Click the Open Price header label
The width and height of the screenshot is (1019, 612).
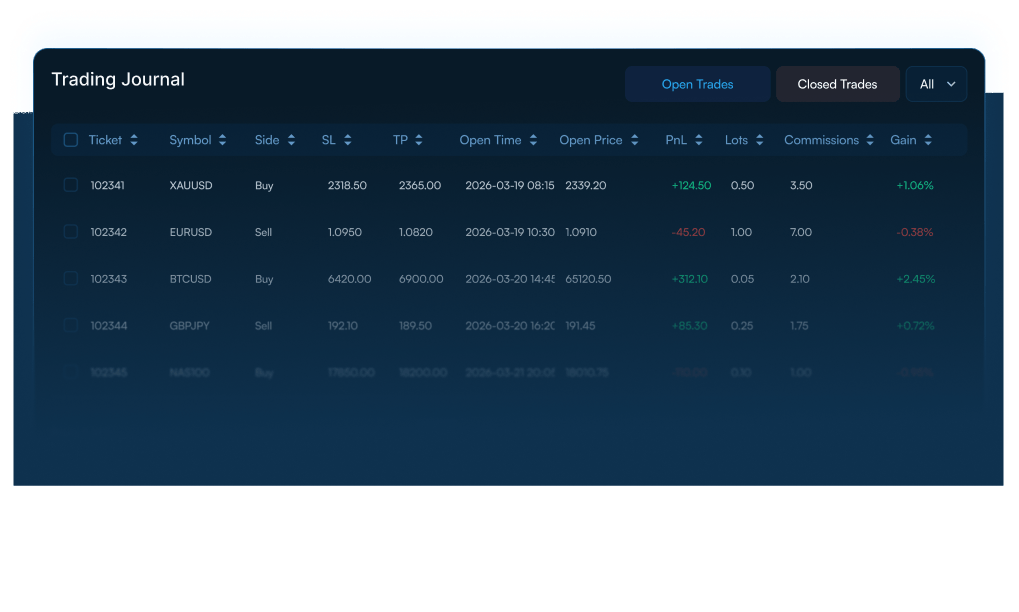tap(591, 140)
